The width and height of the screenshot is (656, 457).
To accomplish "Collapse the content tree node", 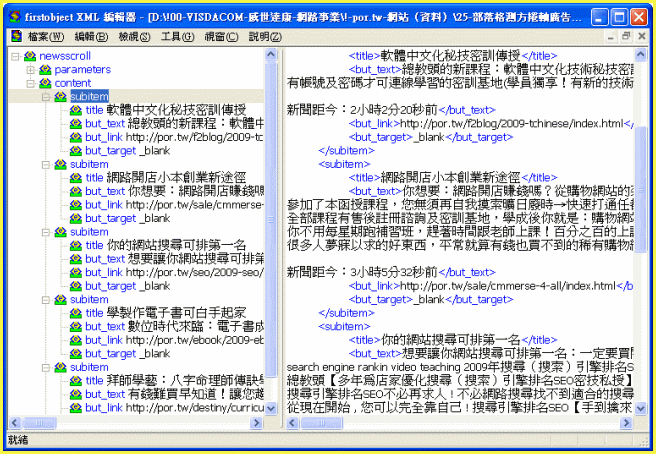I will pyautogui.click(x=30, y=83).
